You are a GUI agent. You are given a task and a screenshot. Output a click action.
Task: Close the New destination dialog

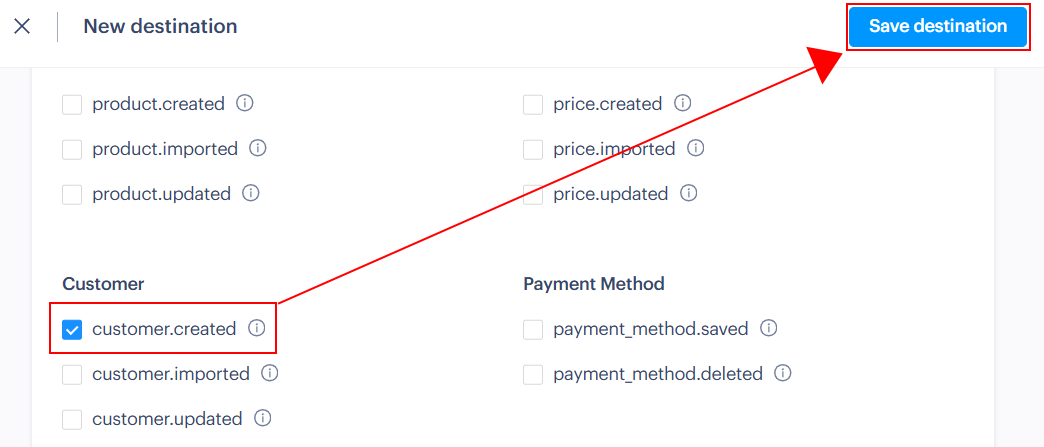click(22, 26)
